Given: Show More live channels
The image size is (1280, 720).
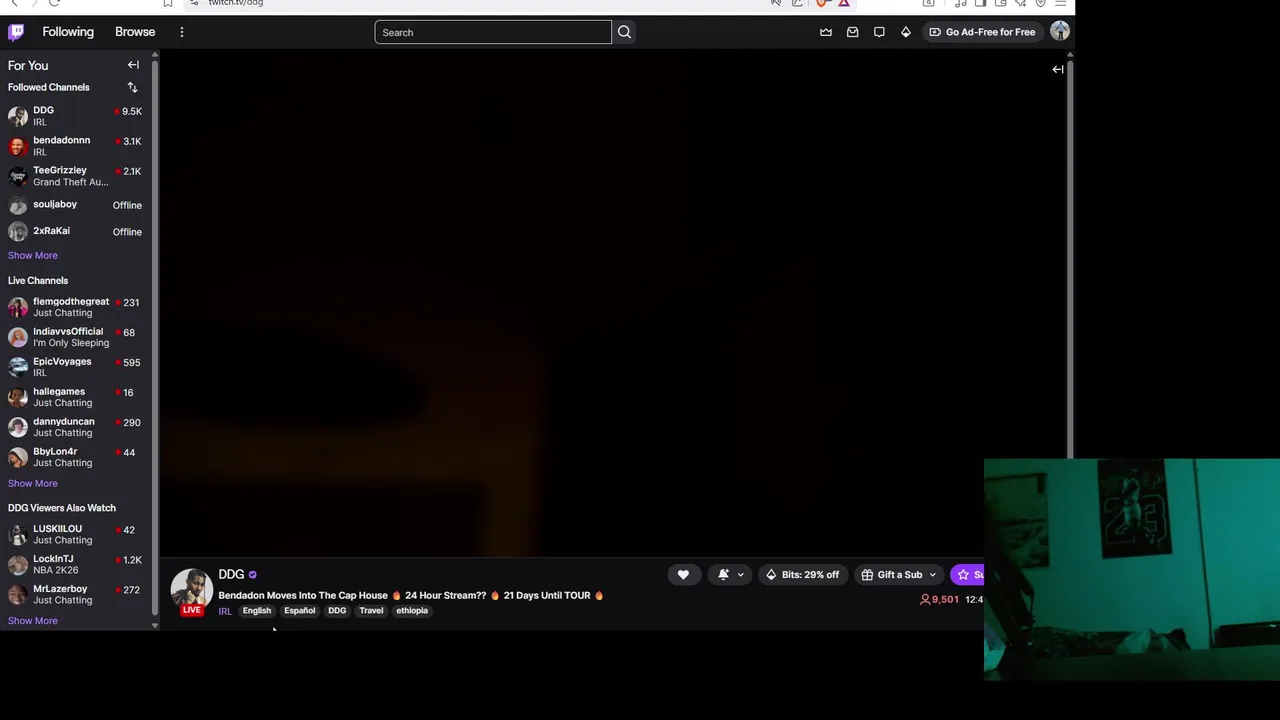Looking at the screenshot, I should tap(33, 483).
